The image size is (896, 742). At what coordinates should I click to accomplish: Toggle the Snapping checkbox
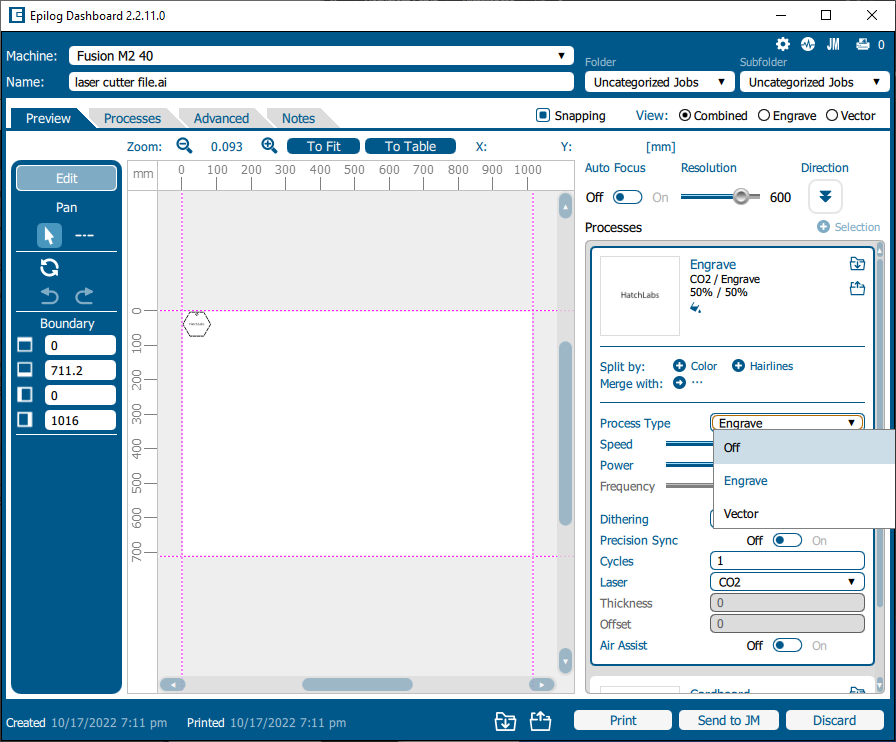tap(543, 116)
